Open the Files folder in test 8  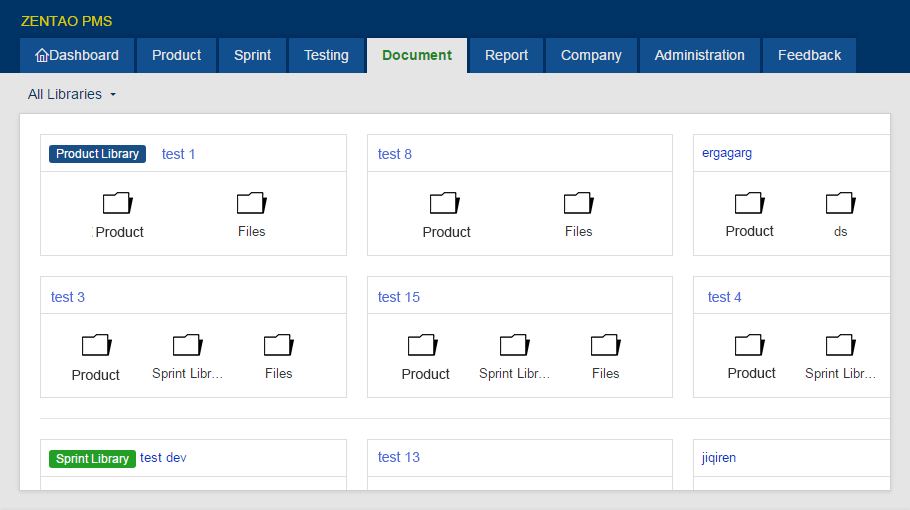(578, 215)
